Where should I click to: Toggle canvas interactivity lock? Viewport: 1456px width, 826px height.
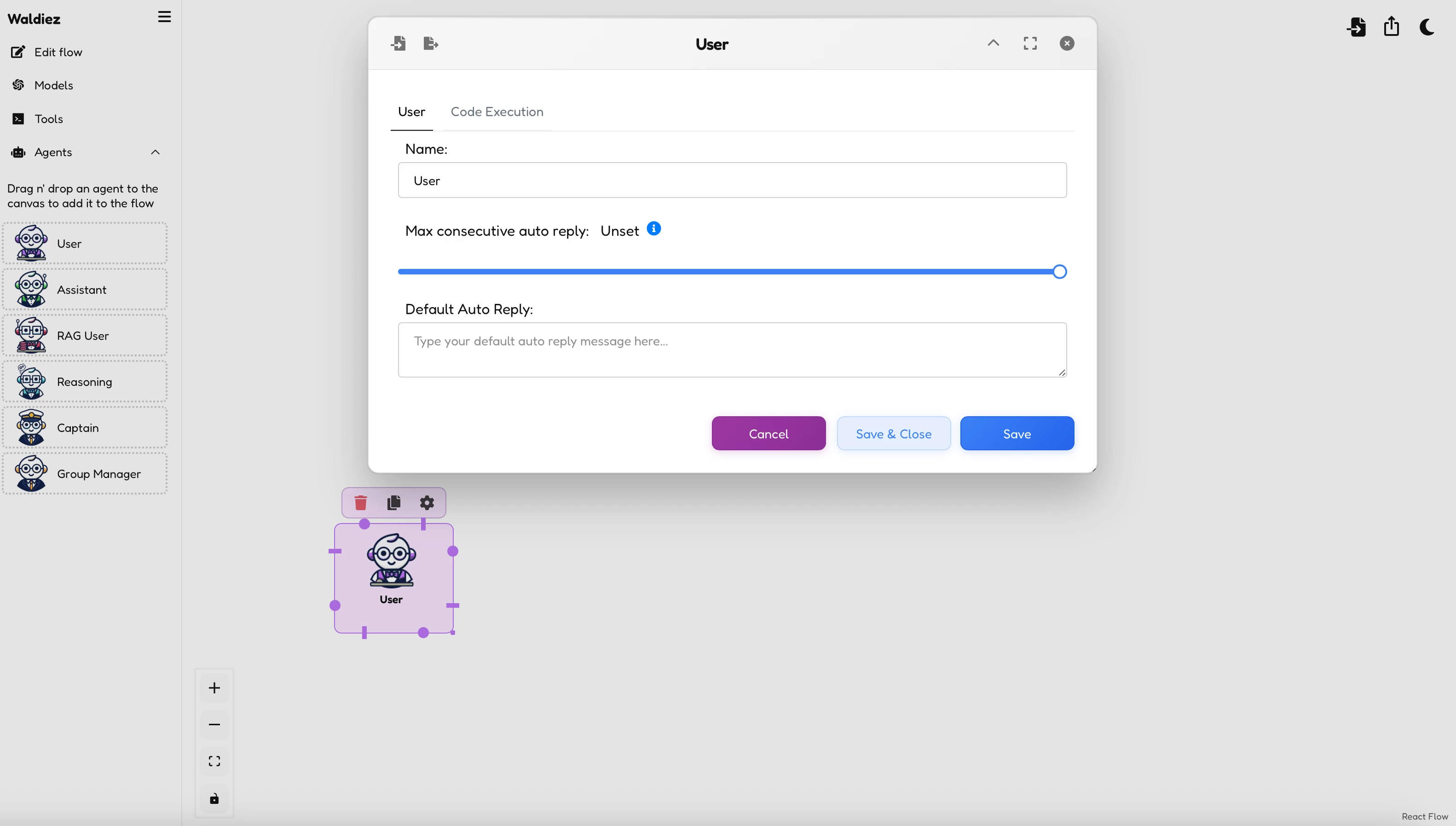coord(214,799)
